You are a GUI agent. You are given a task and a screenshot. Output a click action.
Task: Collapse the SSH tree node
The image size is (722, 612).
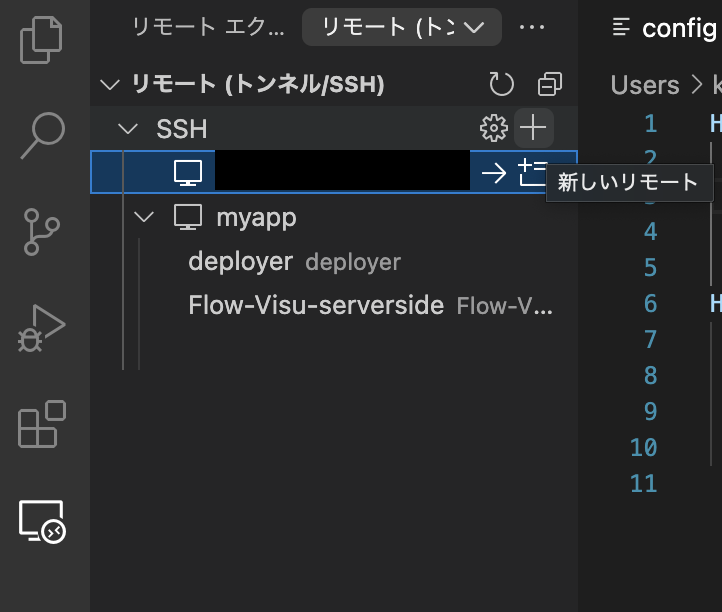(x=127, y=129)
